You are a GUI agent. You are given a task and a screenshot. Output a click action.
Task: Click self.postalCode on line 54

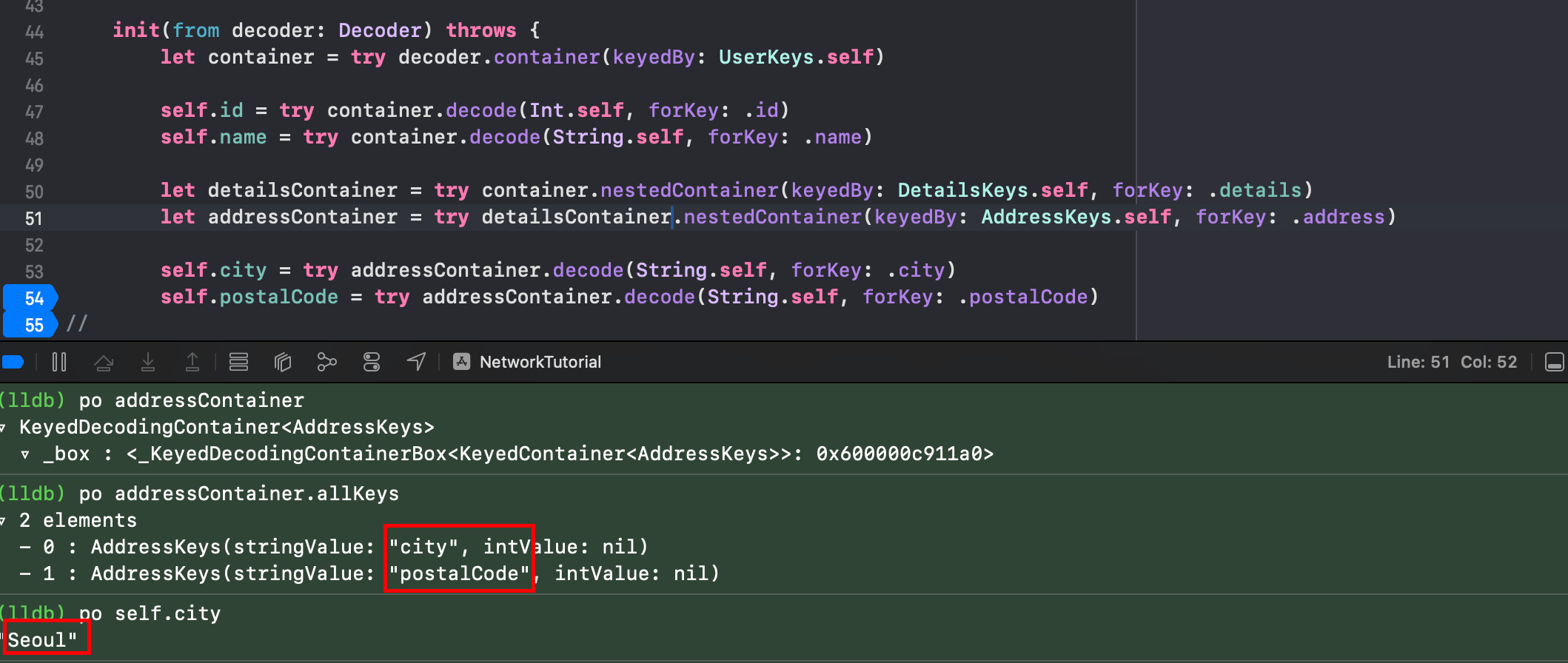click(249, 297)
